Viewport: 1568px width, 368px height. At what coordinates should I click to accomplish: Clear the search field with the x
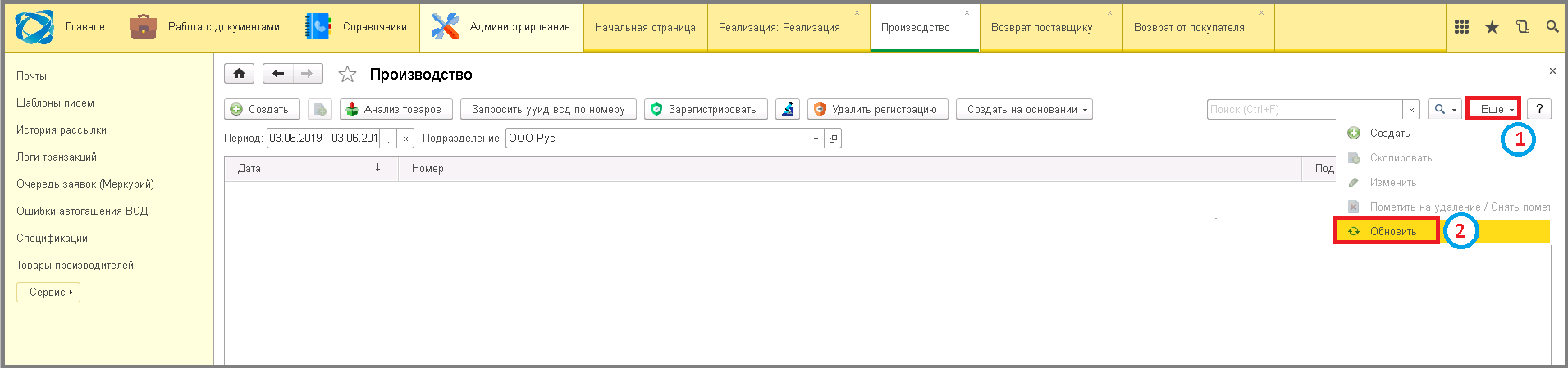tap(1411, 109)
